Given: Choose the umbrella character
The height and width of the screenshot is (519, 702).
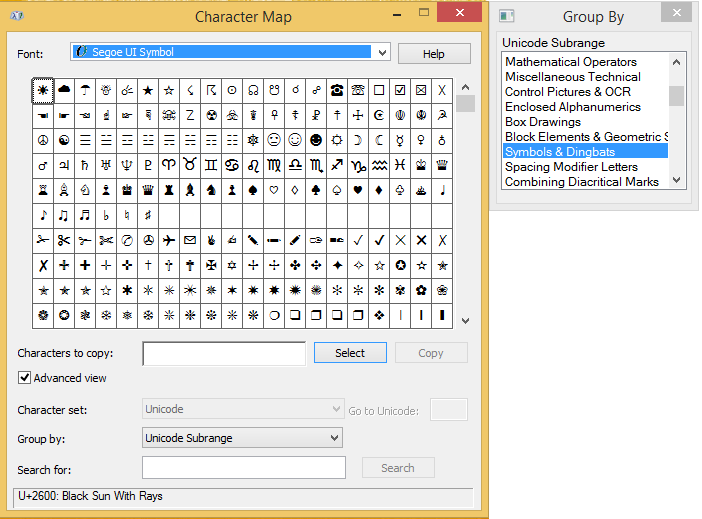Looking at the screenshot, I should 85,90.
